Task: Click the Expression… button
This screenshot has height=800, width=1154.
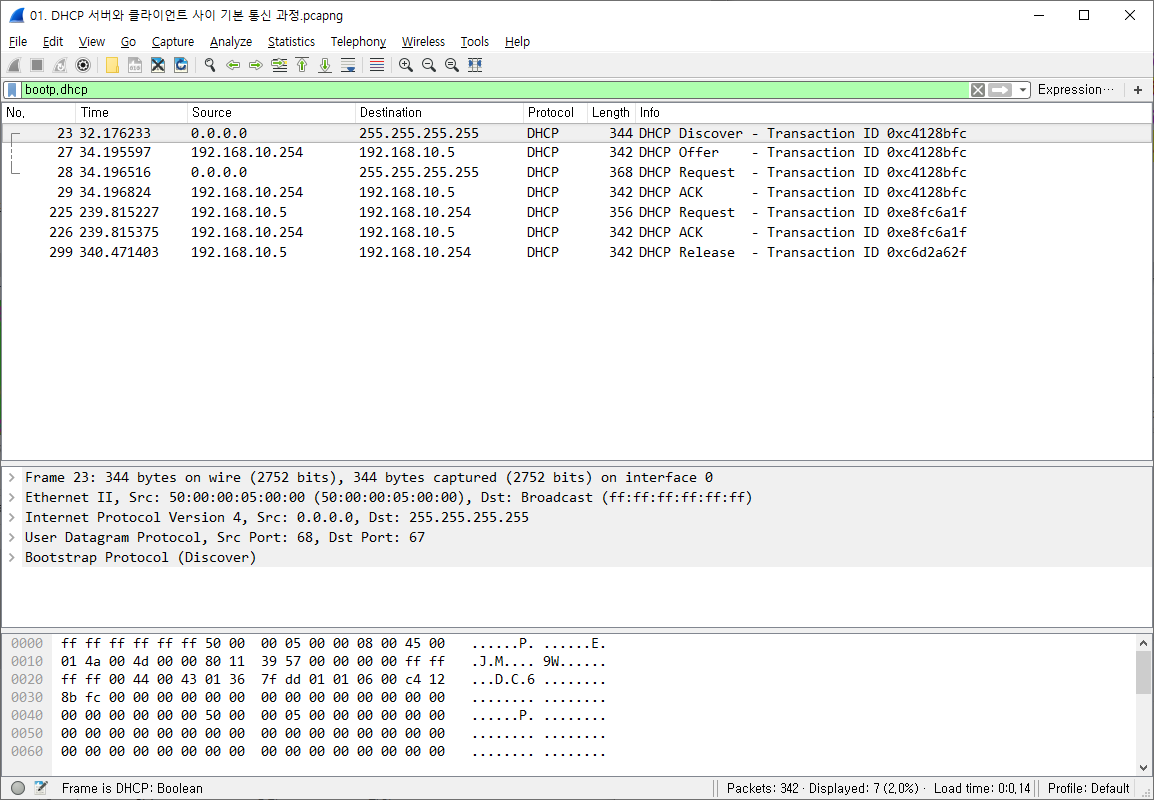Action: click(1075, 90)
